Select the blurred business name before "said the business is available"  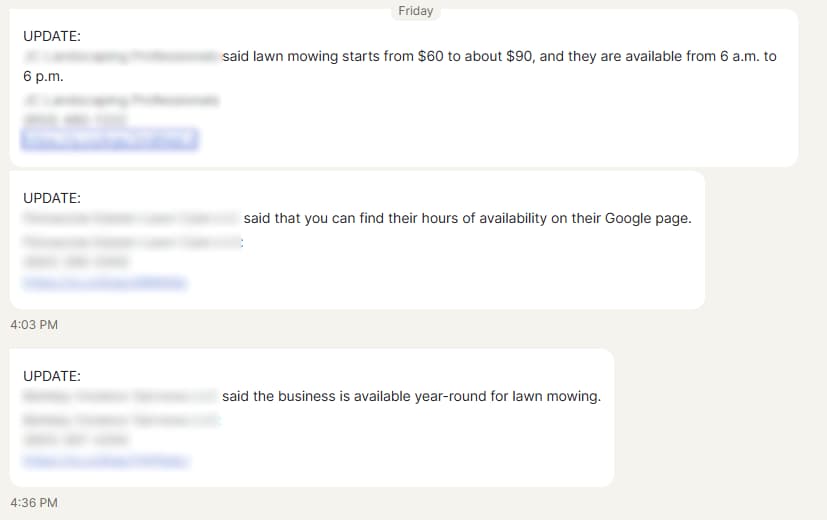point(120,396)
